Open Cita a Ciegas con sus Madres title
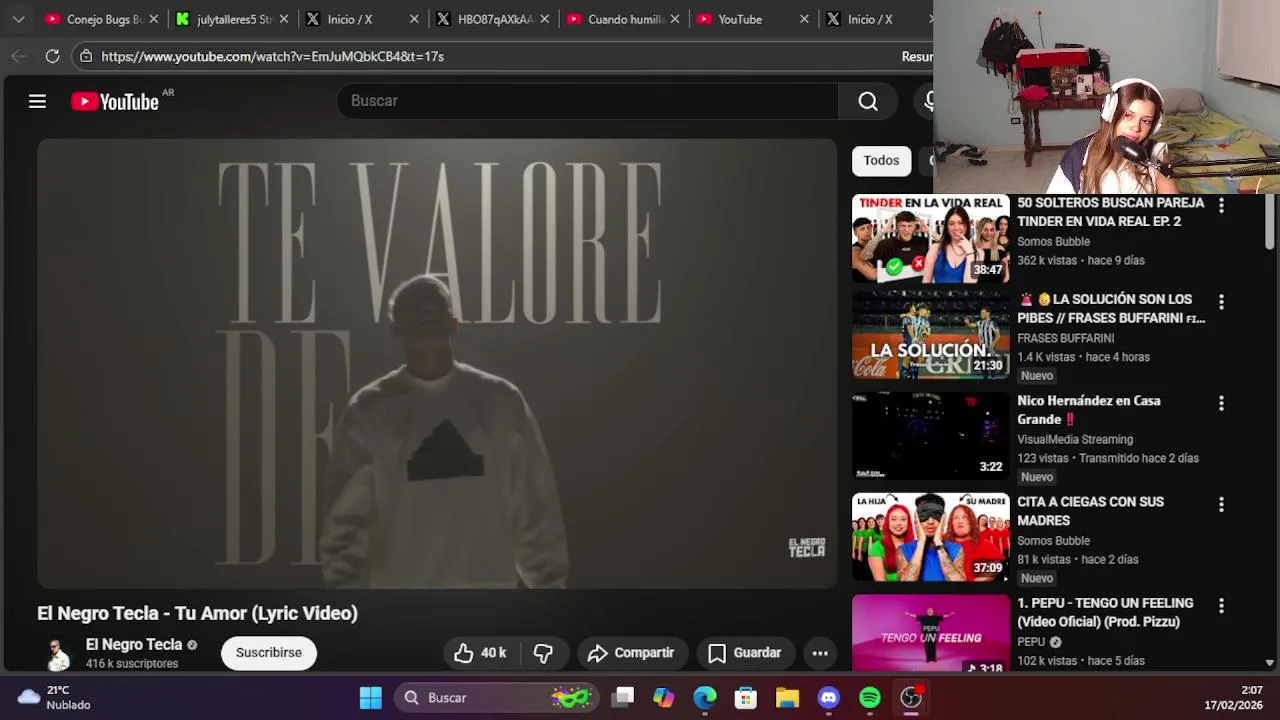This screenshot has height=720, width=1280. click(x=1090, y=511)
